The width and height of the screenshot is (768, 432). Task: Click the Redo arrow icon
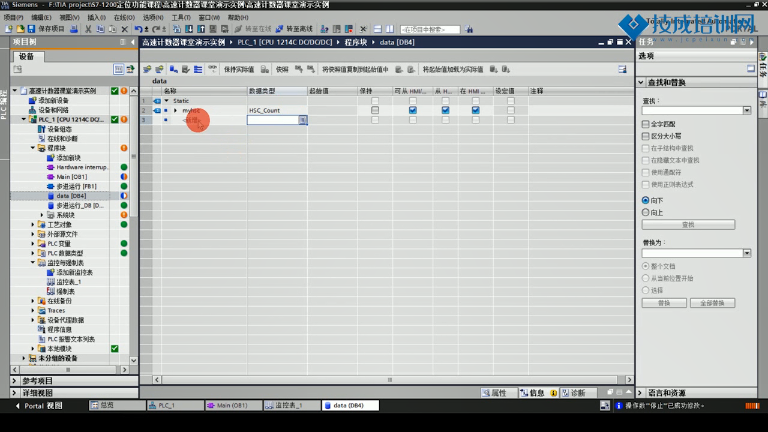pos(156,29)
